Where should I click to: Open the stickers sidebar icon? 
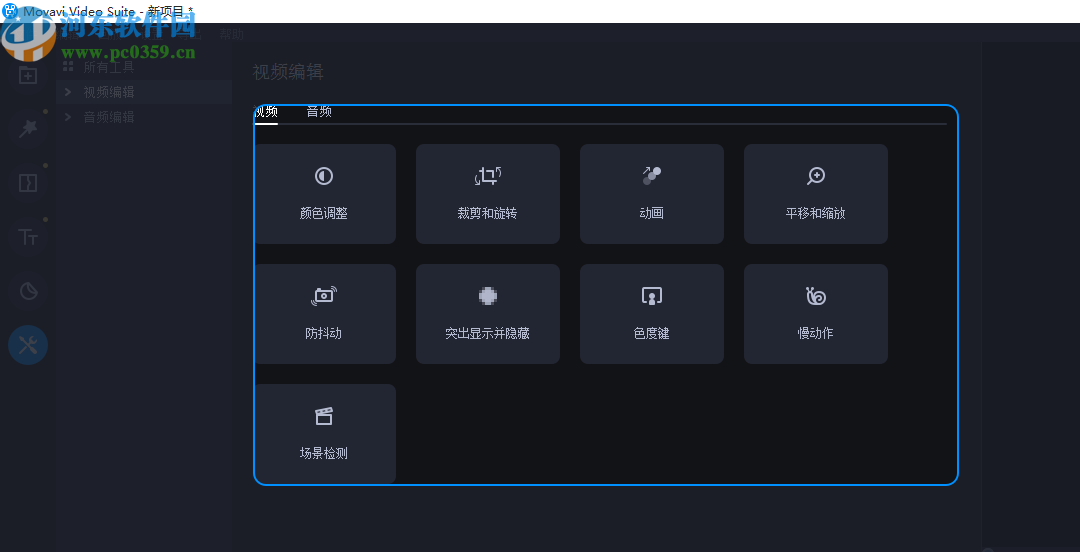(x=28, y=292)
